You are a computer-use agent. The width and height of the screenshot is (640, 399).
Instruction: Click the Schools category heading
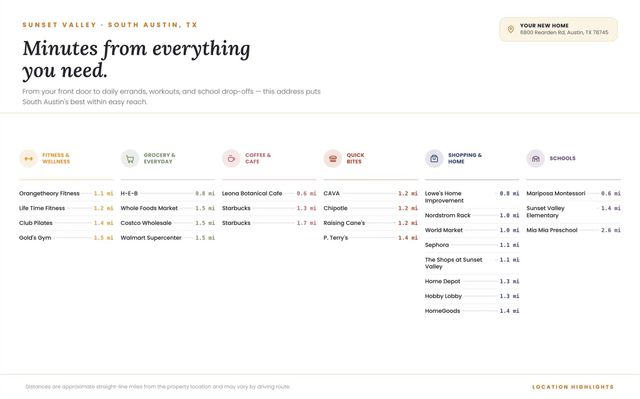coord(562,158)
